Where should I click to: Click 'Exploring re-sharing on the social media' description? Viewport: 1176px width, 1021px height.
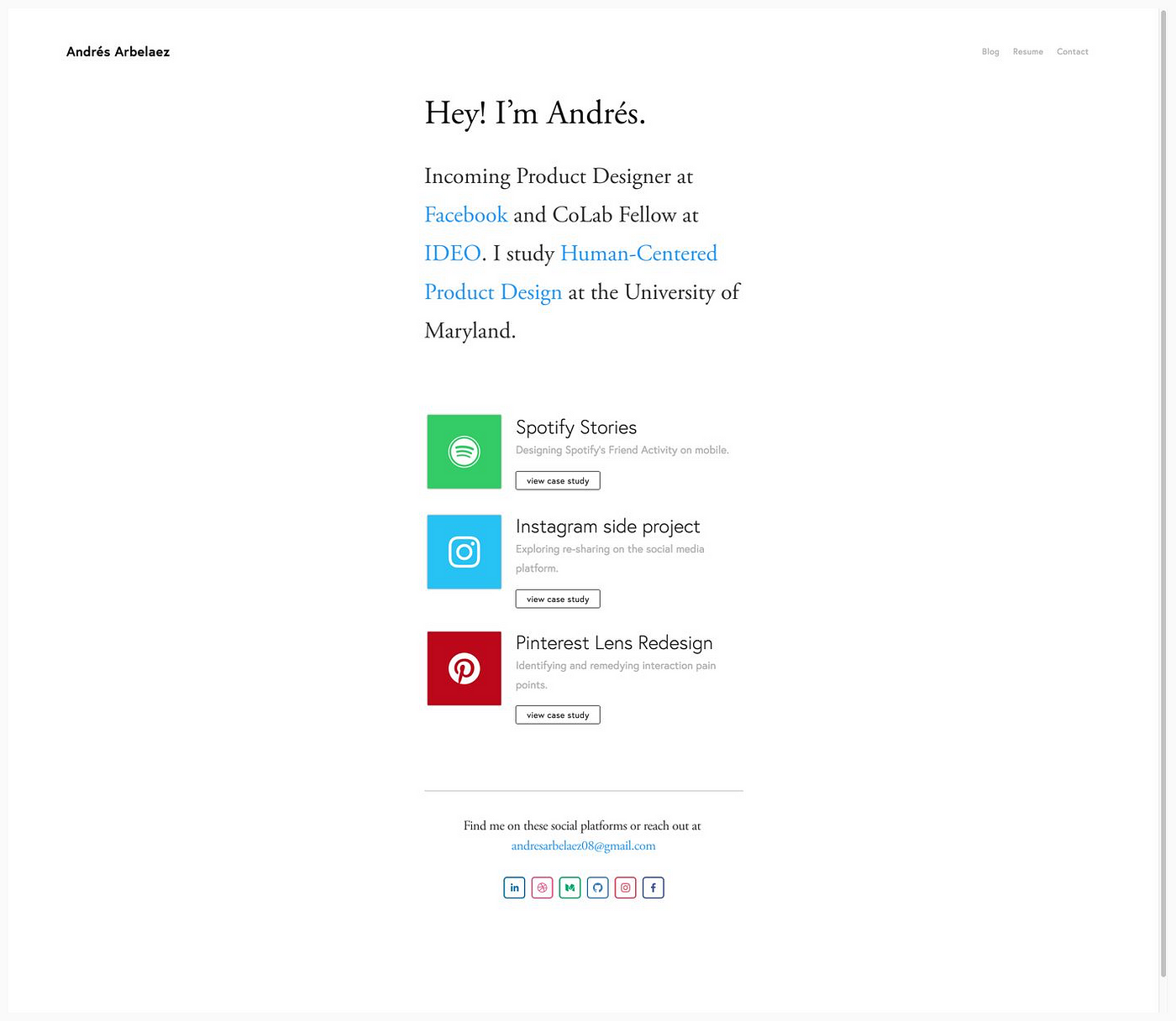point(610,549)
